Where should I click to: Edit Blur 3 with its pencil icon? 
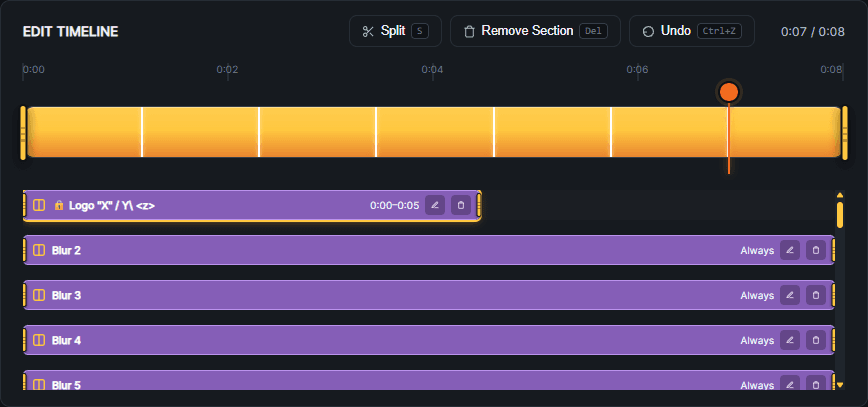(790, 295)
